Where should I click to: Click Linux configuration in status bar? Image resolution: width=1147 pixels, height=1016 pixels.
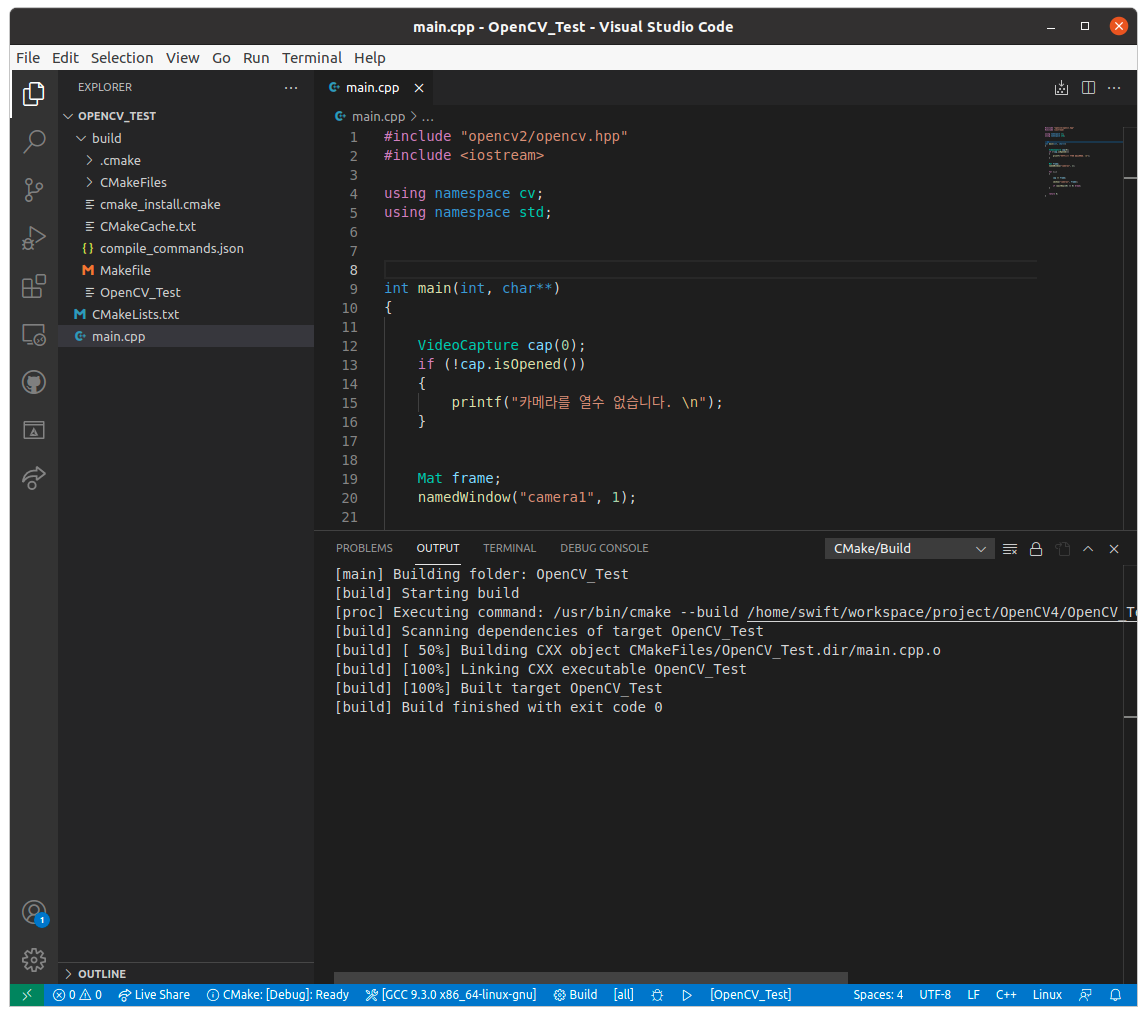pos(1047,995)
